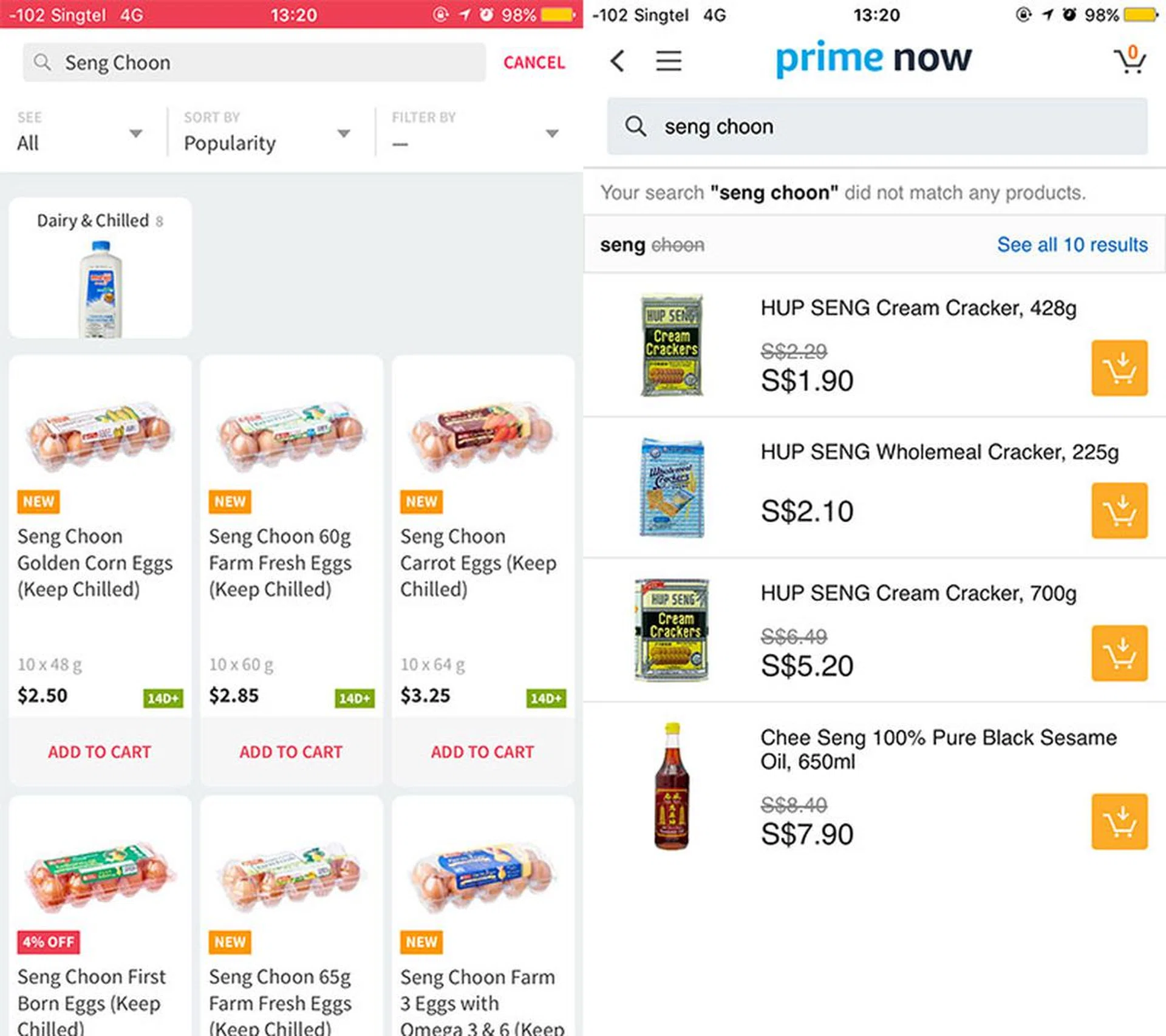Select the Dairy & Chilled category card

[x=100, y=268]
